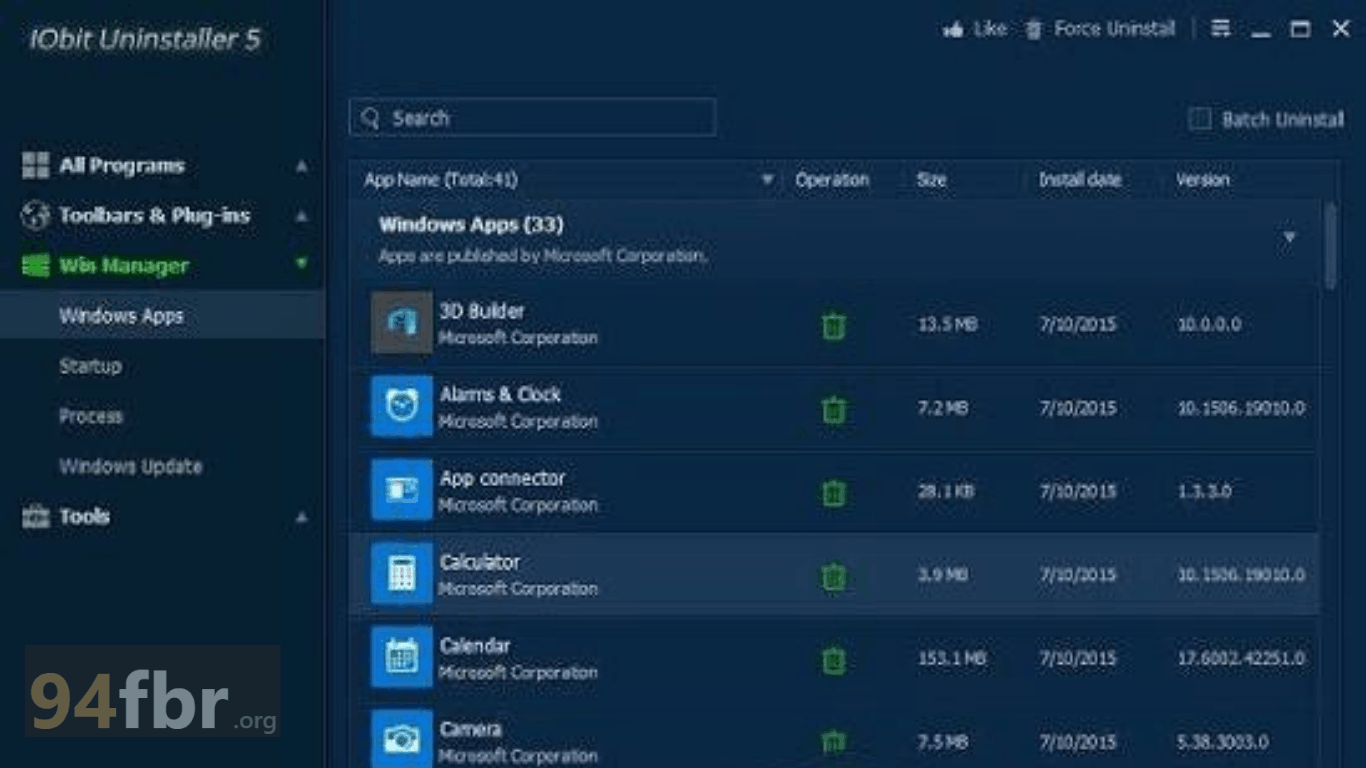Open the main menu hamburger icon
The width and height of the screenshot is (1366, 768).
1221,29
